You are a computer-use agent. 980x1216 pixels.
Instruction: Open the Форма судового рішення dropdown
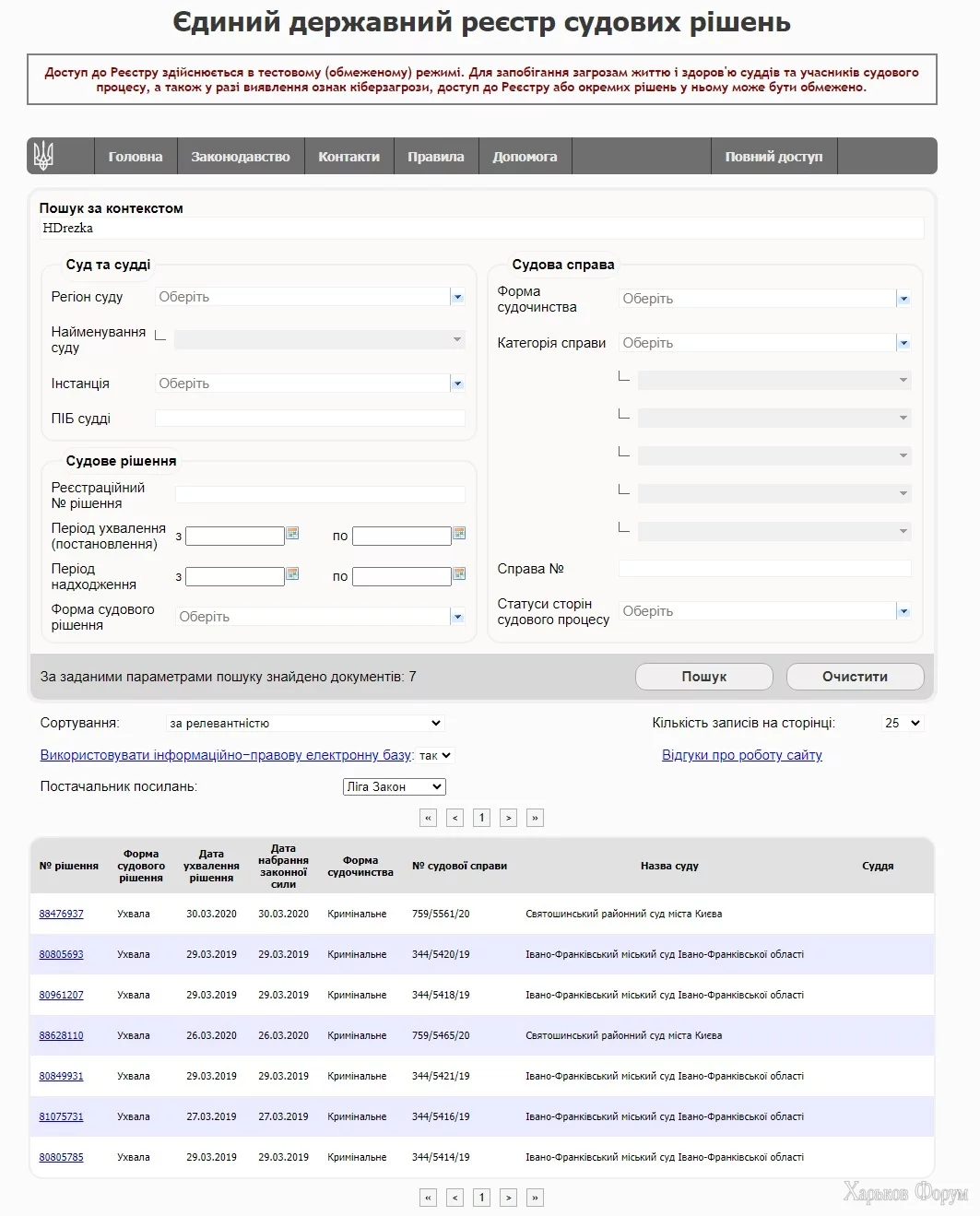click(457, 617)
